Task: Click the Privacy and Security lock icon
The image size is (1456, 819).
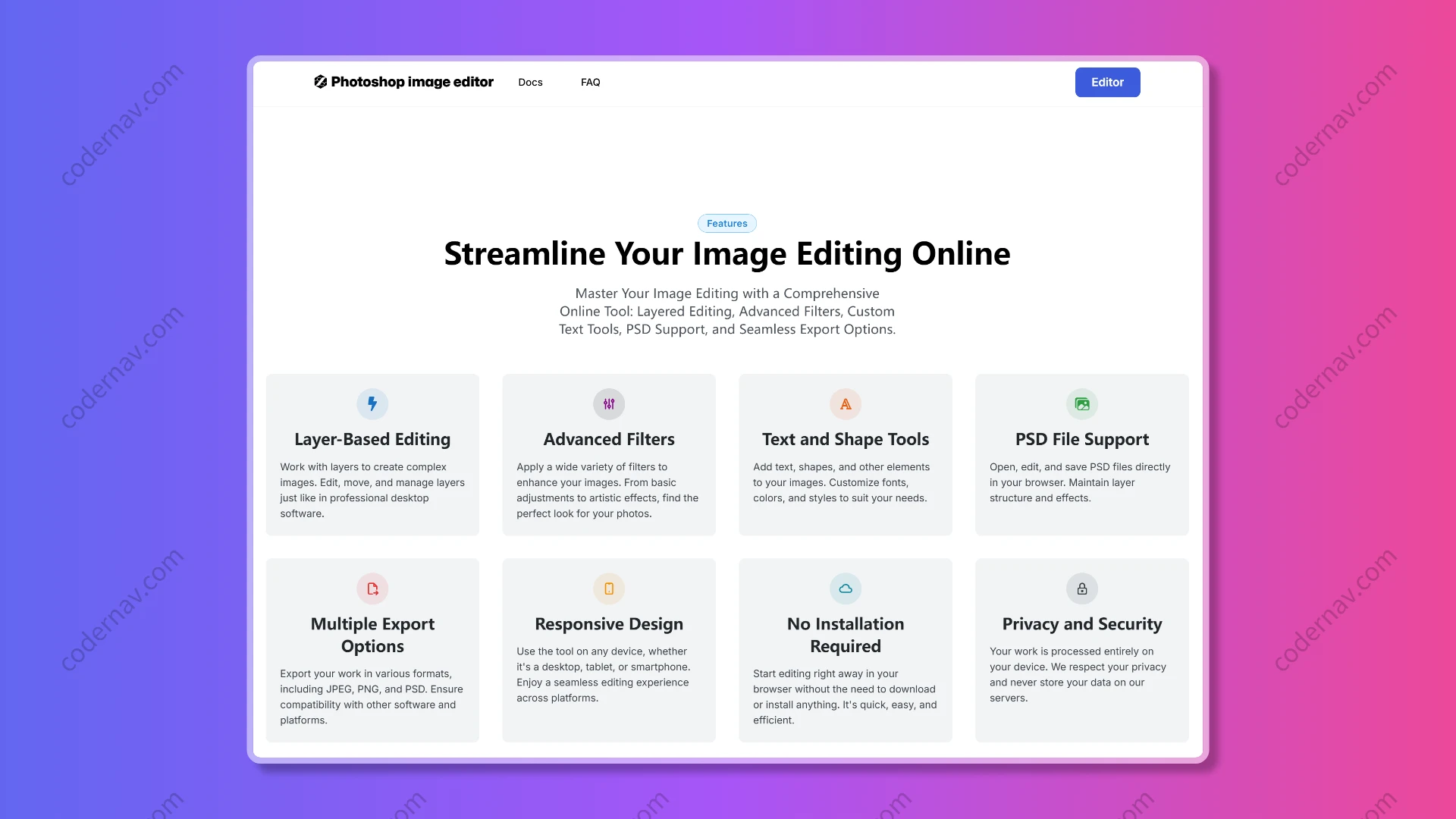Action: click(1081, 588)
